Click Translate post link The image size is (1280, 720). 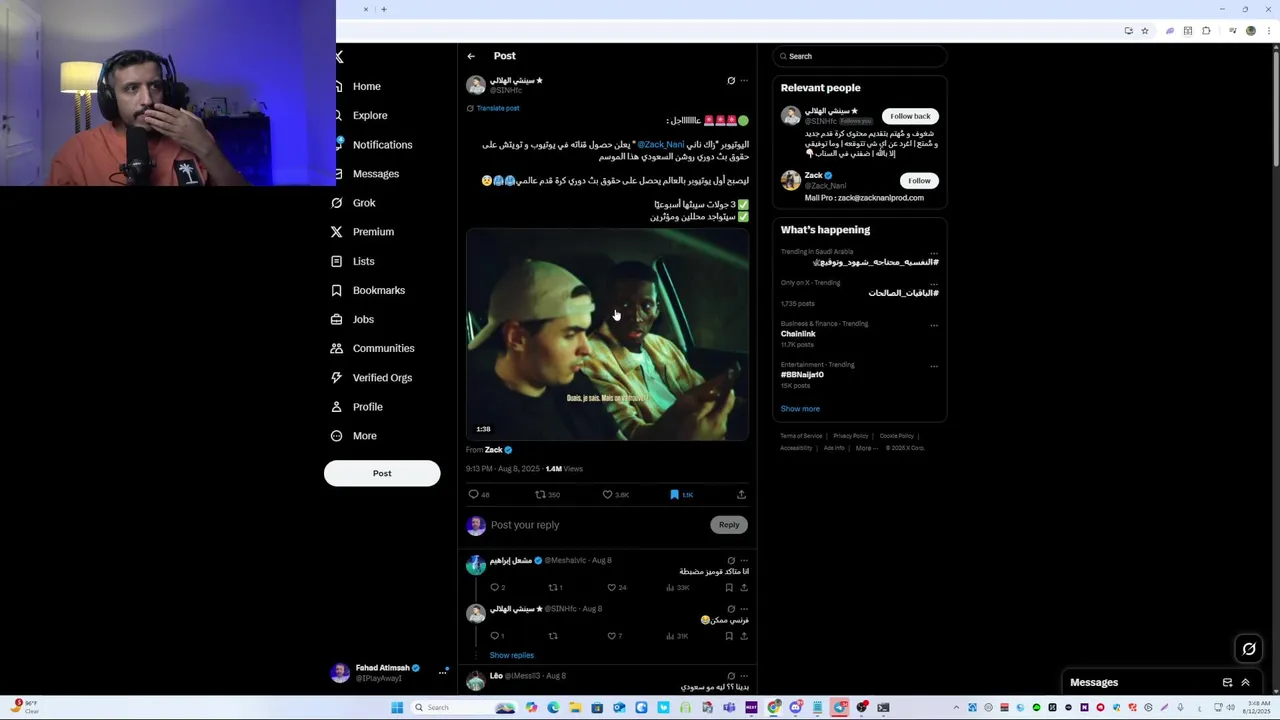(x=497, y=108)
